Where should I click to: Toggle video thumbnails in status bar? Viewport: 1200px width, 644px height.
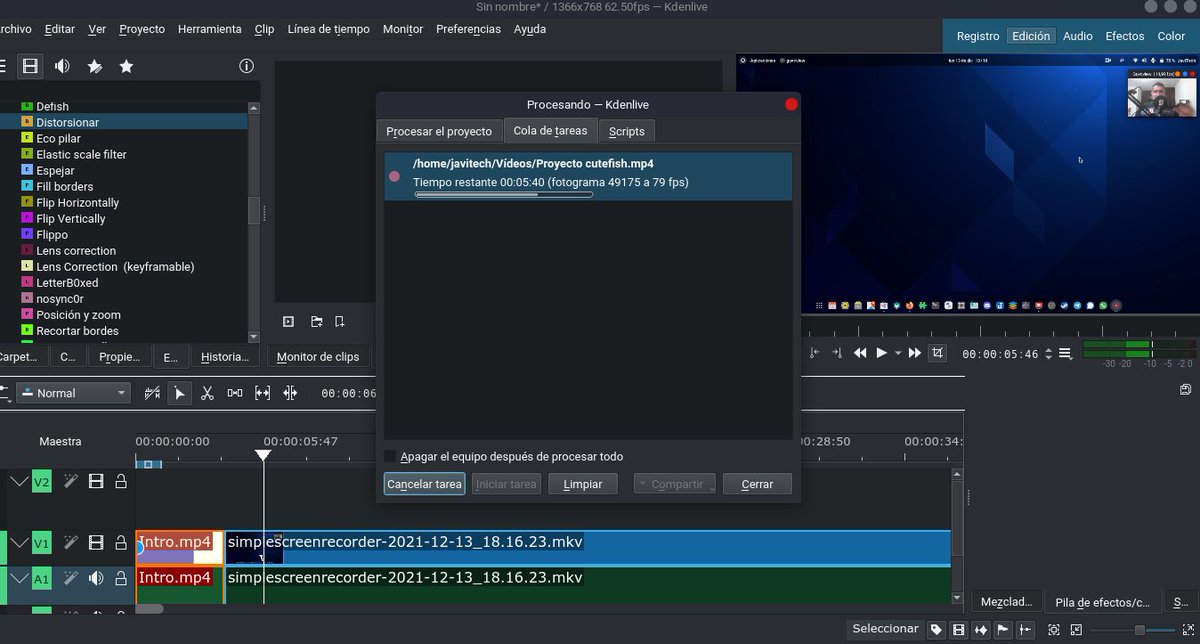(958, 630)
